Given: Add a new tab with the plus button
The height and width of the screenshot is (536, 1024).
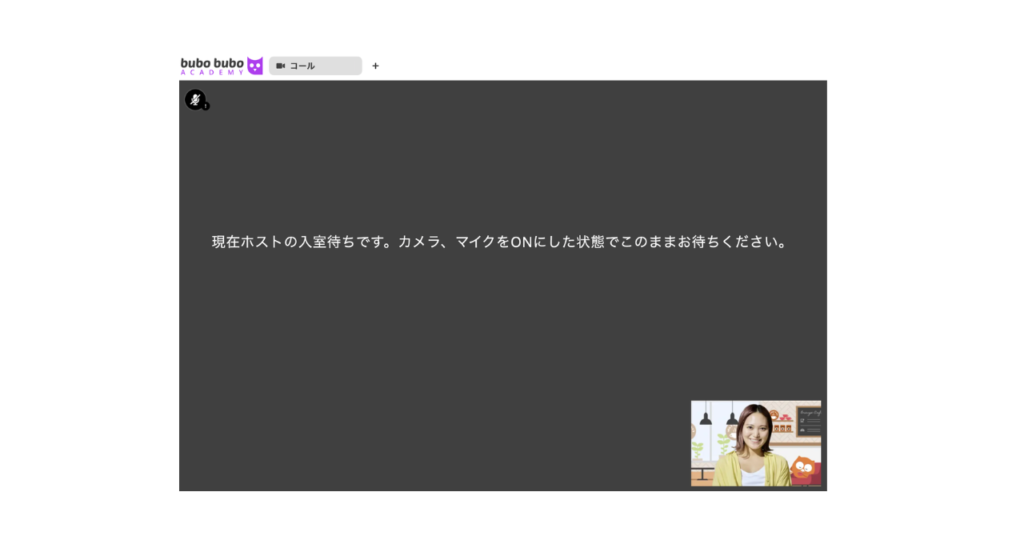Looking at the screenshot, I should tap(376, 66).
